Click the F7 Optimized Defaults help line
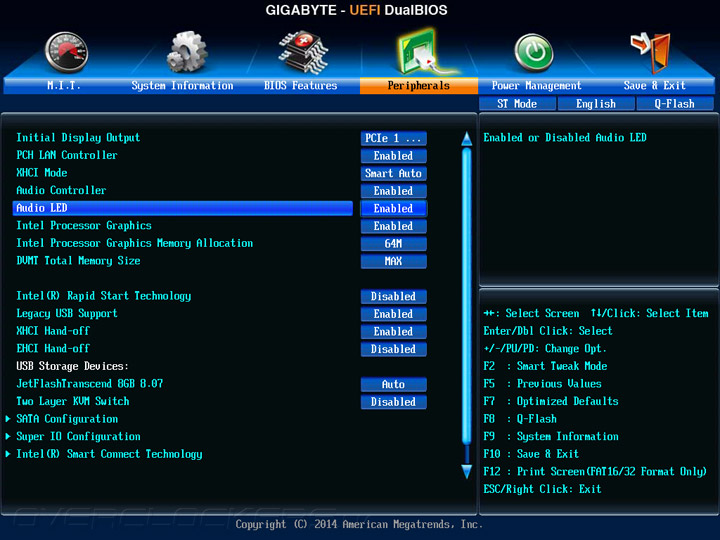Screen dimensions: 720x540 551,401
